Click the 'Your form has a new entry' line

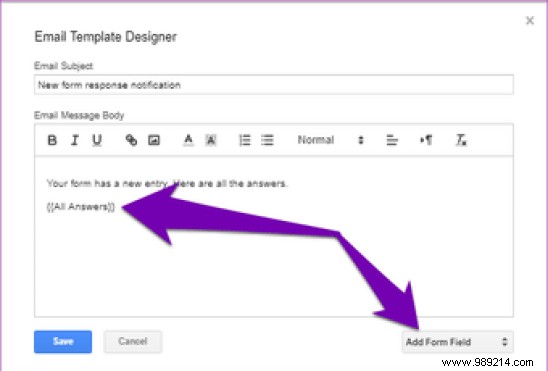[167, 183]
